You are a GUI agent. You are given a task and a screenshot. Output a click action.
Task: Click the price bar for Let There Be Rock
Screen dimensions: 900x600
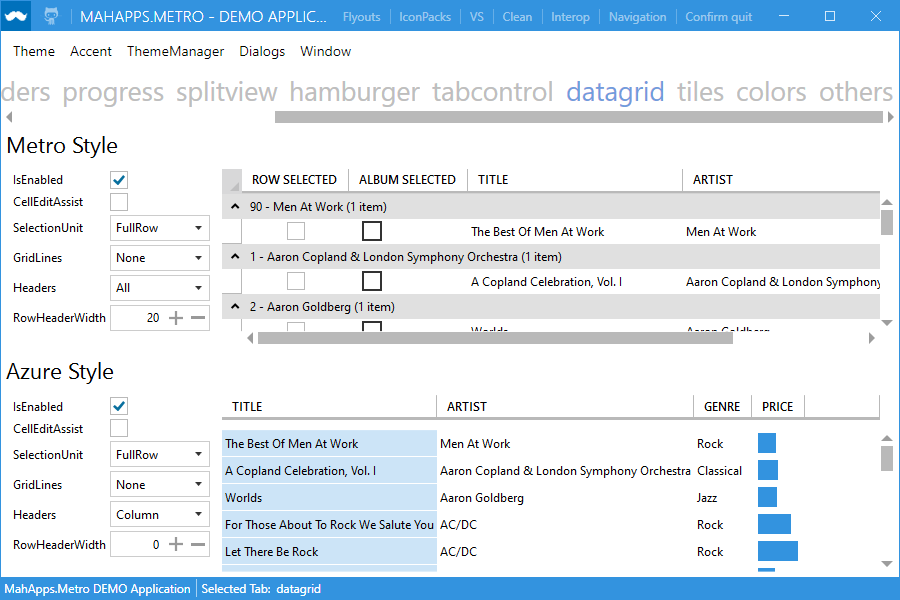click(x=780, y=551)
